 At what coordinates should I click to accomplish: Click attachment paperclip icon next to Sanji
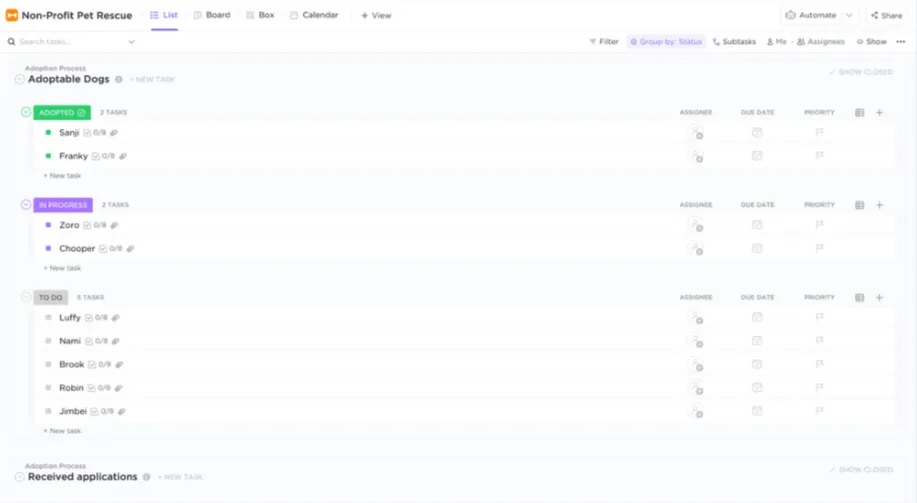click(x=114, y=133)
